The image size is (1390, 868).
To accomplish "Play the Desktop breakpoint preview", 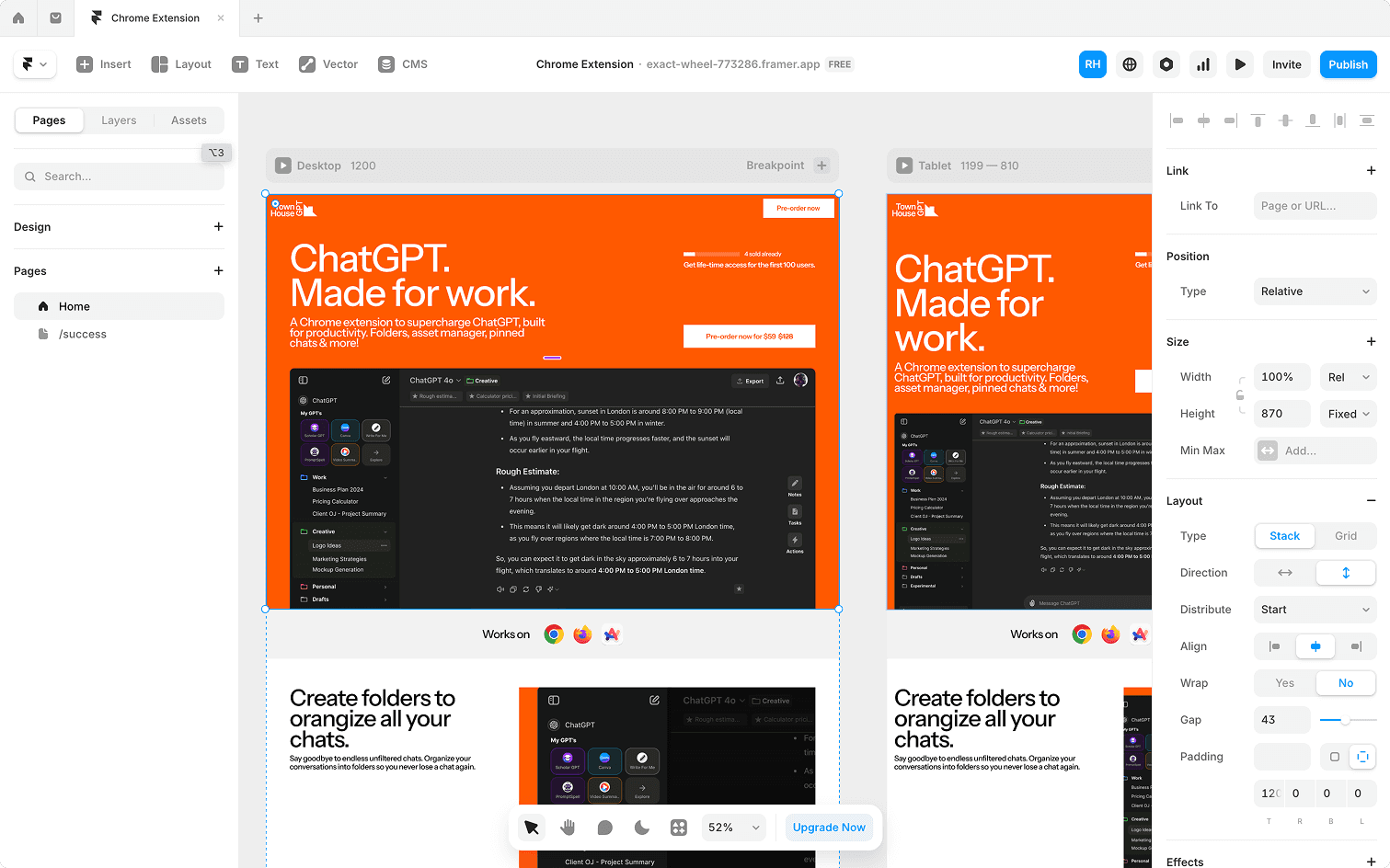I will (282, 166).
